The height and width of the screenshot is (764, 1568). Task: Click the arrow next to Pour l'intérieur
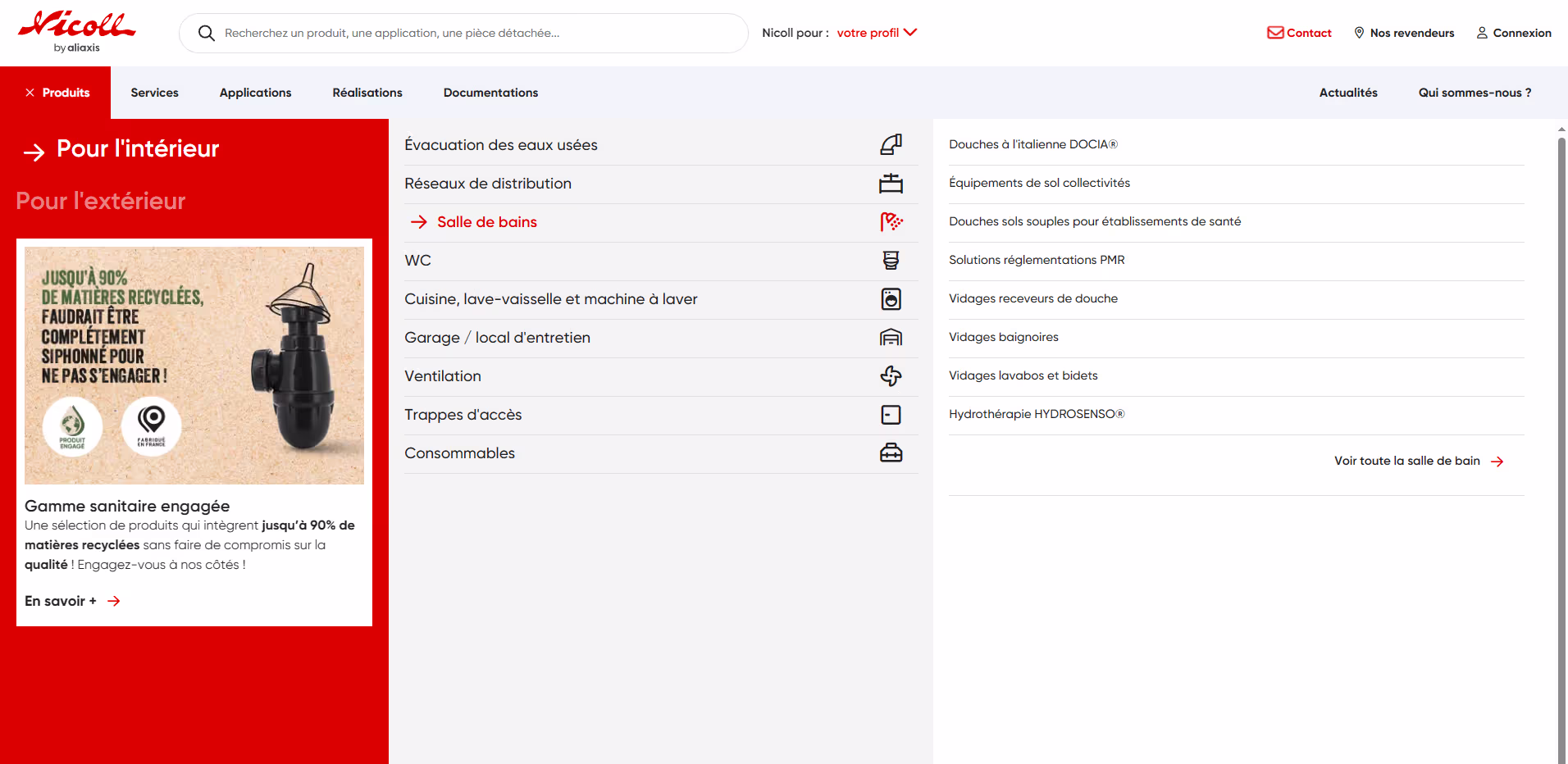pyautogui.click(x=34, y=152)
